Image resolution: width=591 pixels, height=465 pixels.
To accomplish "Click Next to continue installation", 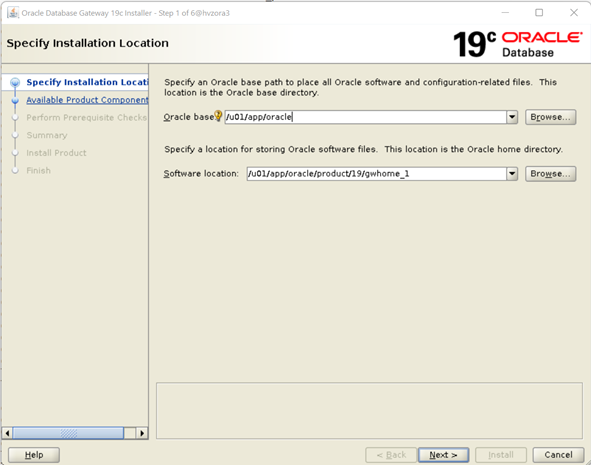I will [x=444, y=455].
